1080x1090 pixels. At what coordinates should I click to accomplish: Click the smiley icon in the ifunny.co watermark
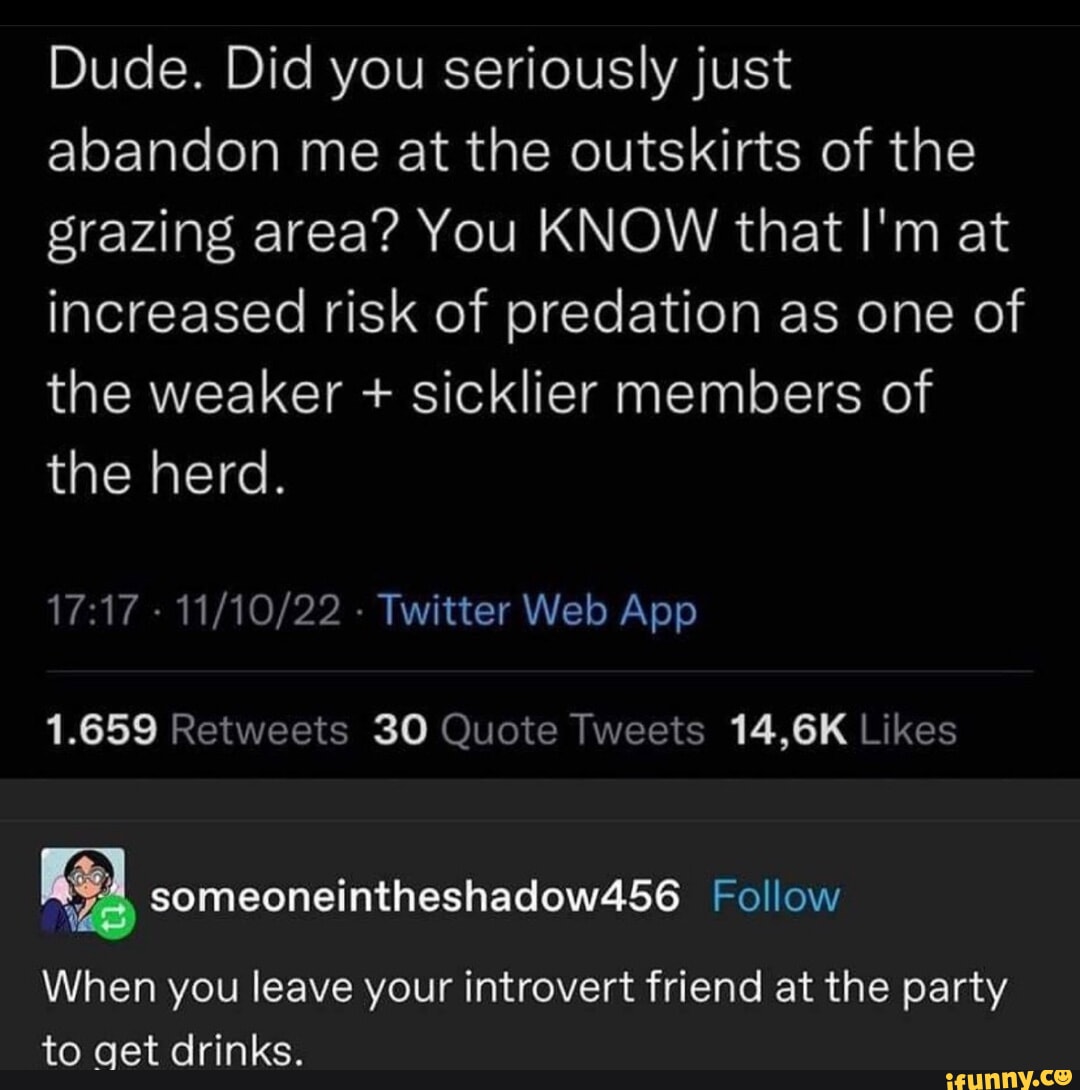point(1062,1077)
